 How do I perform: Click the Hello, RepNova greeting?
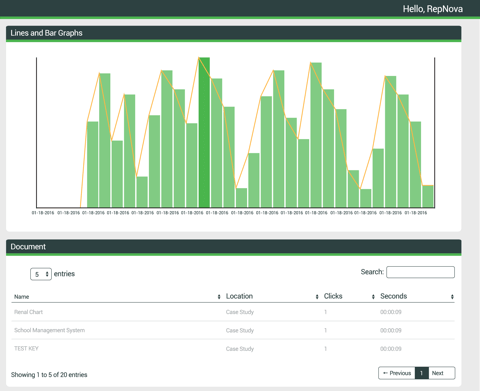coord(433,9)
